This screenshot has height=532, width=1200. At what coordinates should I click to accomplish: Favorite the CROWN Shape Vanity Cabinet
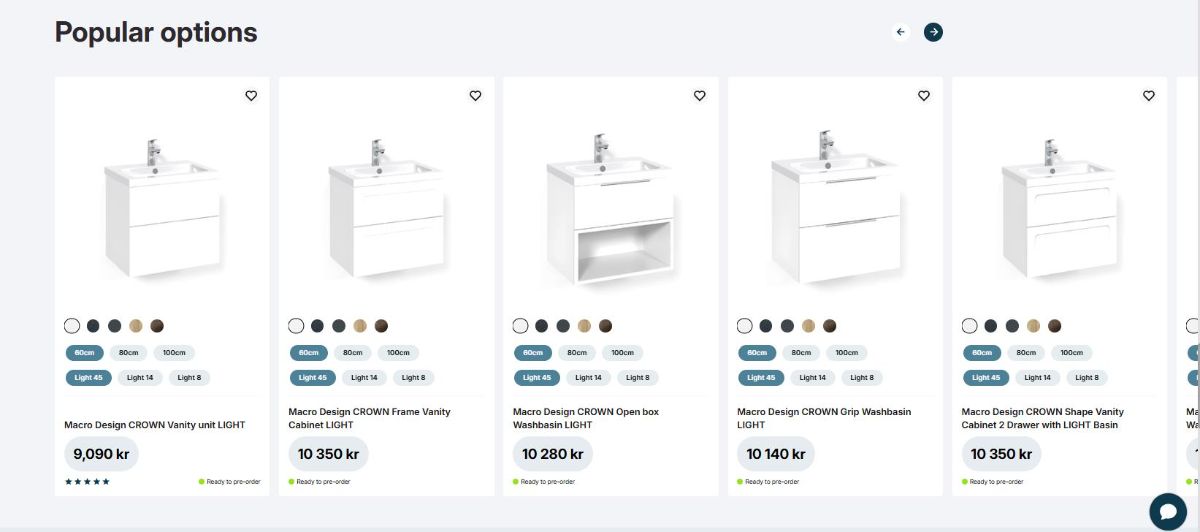[x=1148, y=96]
